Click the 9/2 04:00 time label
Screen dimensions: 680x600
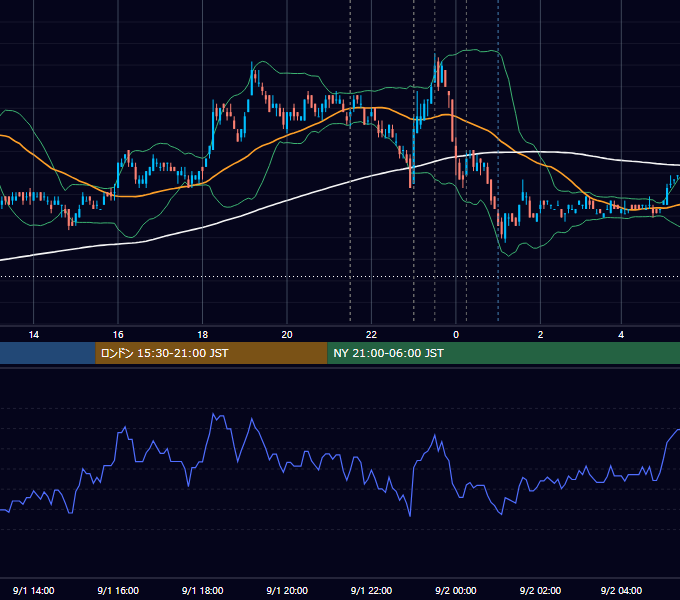(x=621, y=590)
